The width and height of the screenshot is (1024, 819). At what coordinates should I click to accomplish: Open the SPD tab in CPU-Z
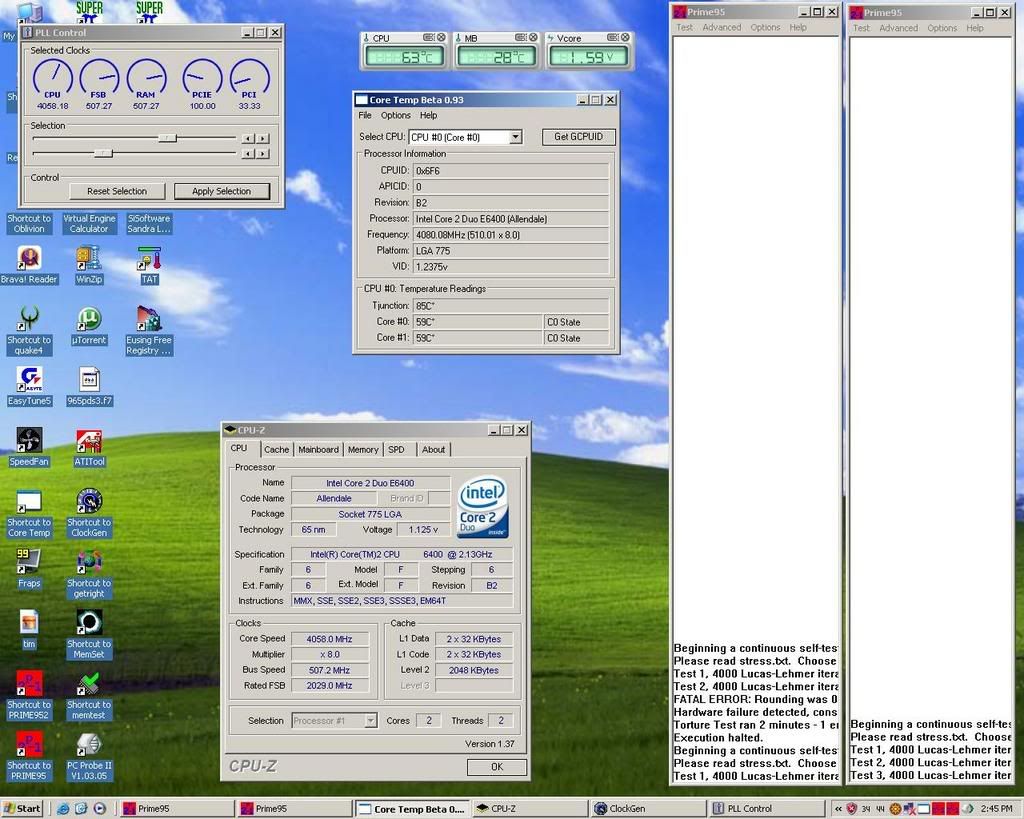click(x=397, y=450)
